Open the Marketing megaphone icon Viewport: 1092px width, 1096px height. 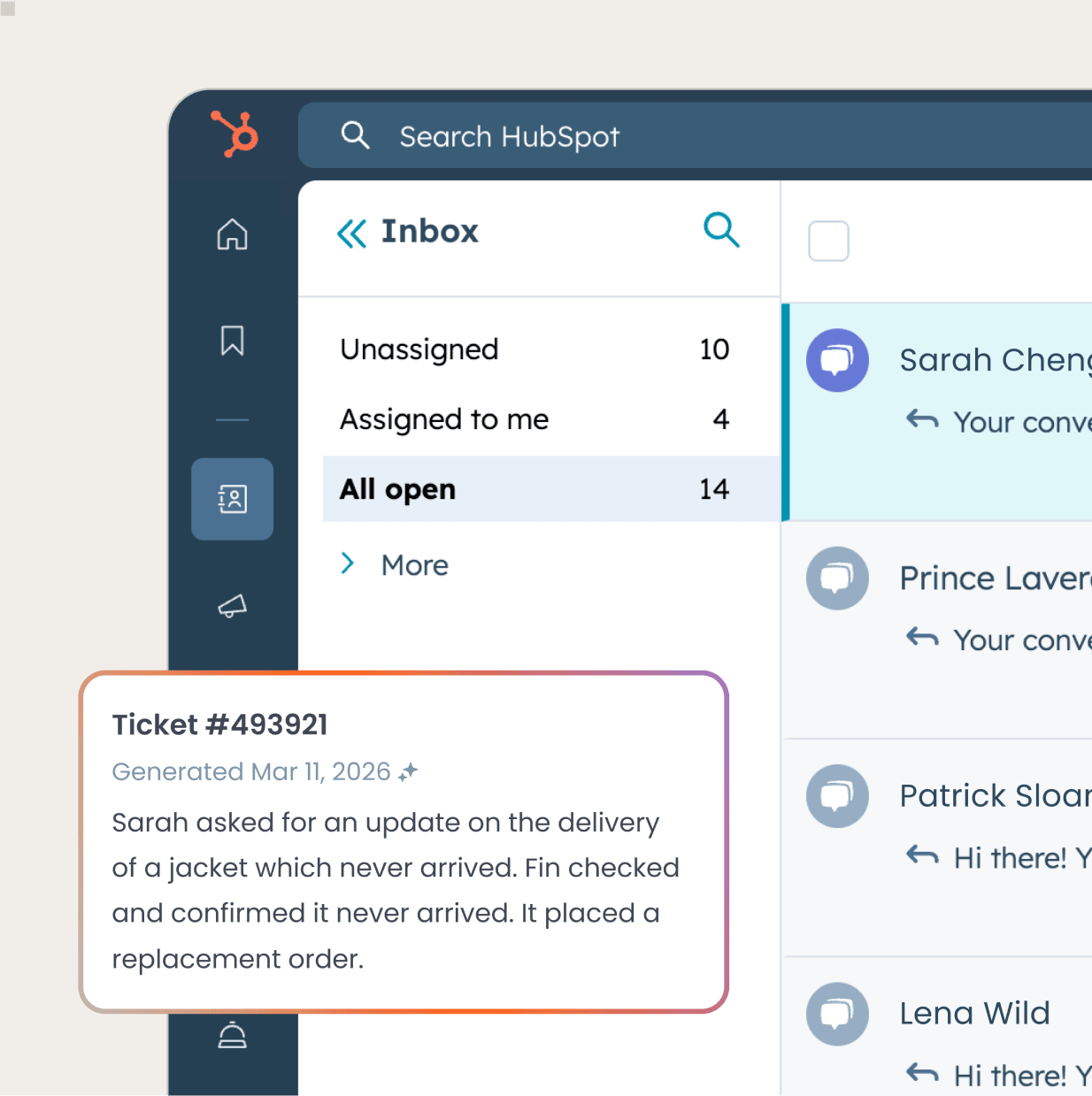tap(233, 606)
